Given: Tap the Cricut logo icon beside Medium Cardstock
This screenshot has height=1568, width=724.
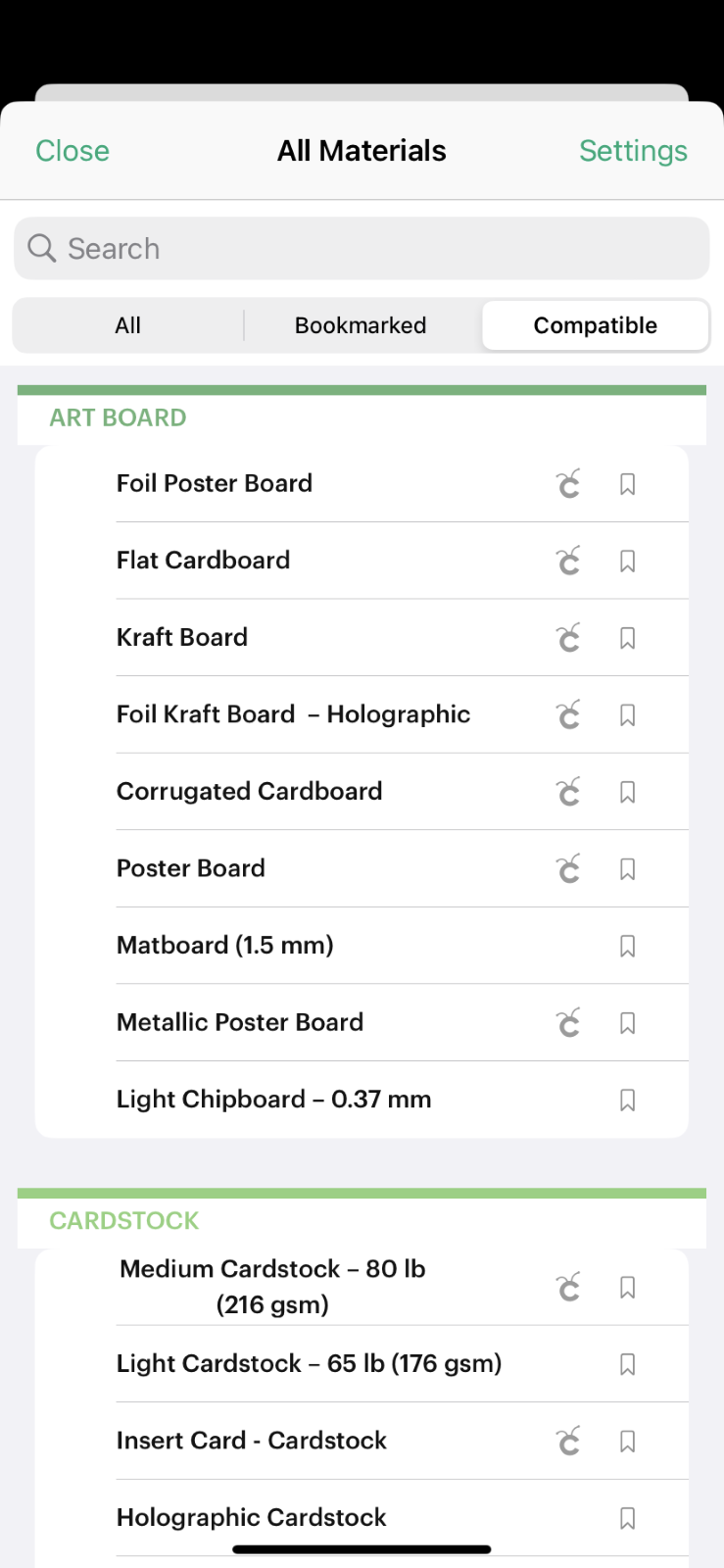Looking at the screenshot, I should coord(568,1287).
